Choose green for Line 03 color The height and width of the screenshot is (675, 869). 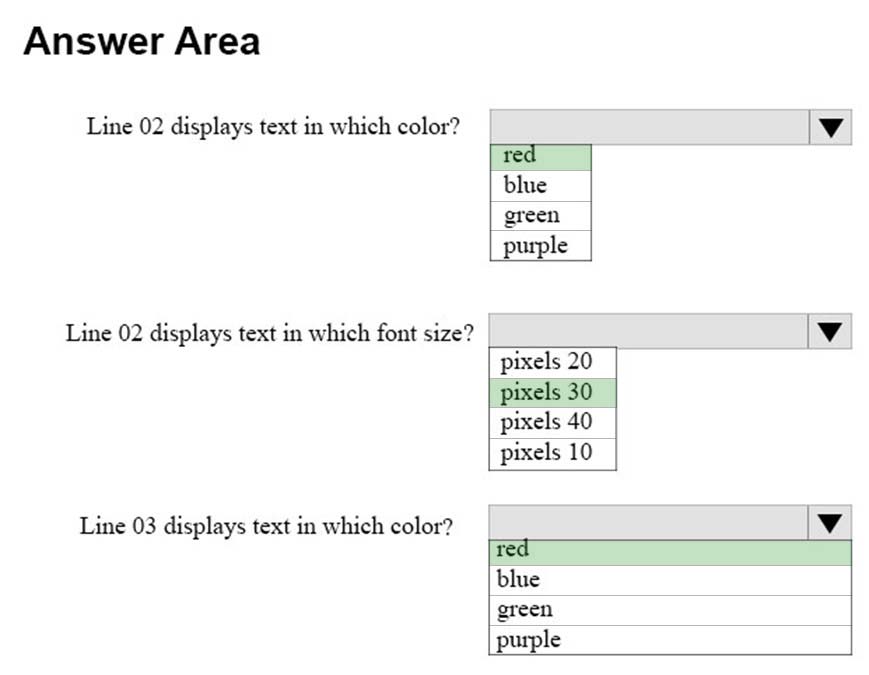point(670,610)
